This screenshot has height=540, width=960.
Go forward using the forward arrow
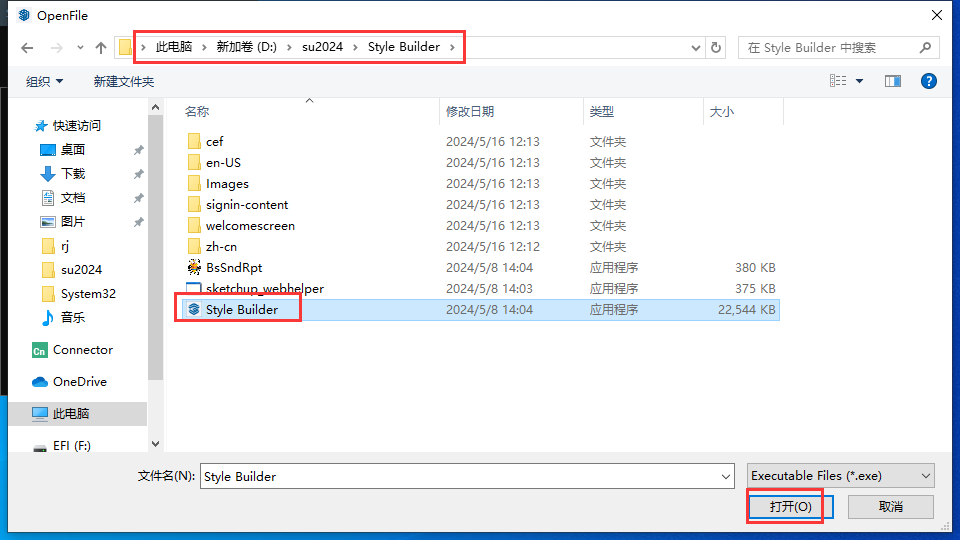tap(56, 48)
